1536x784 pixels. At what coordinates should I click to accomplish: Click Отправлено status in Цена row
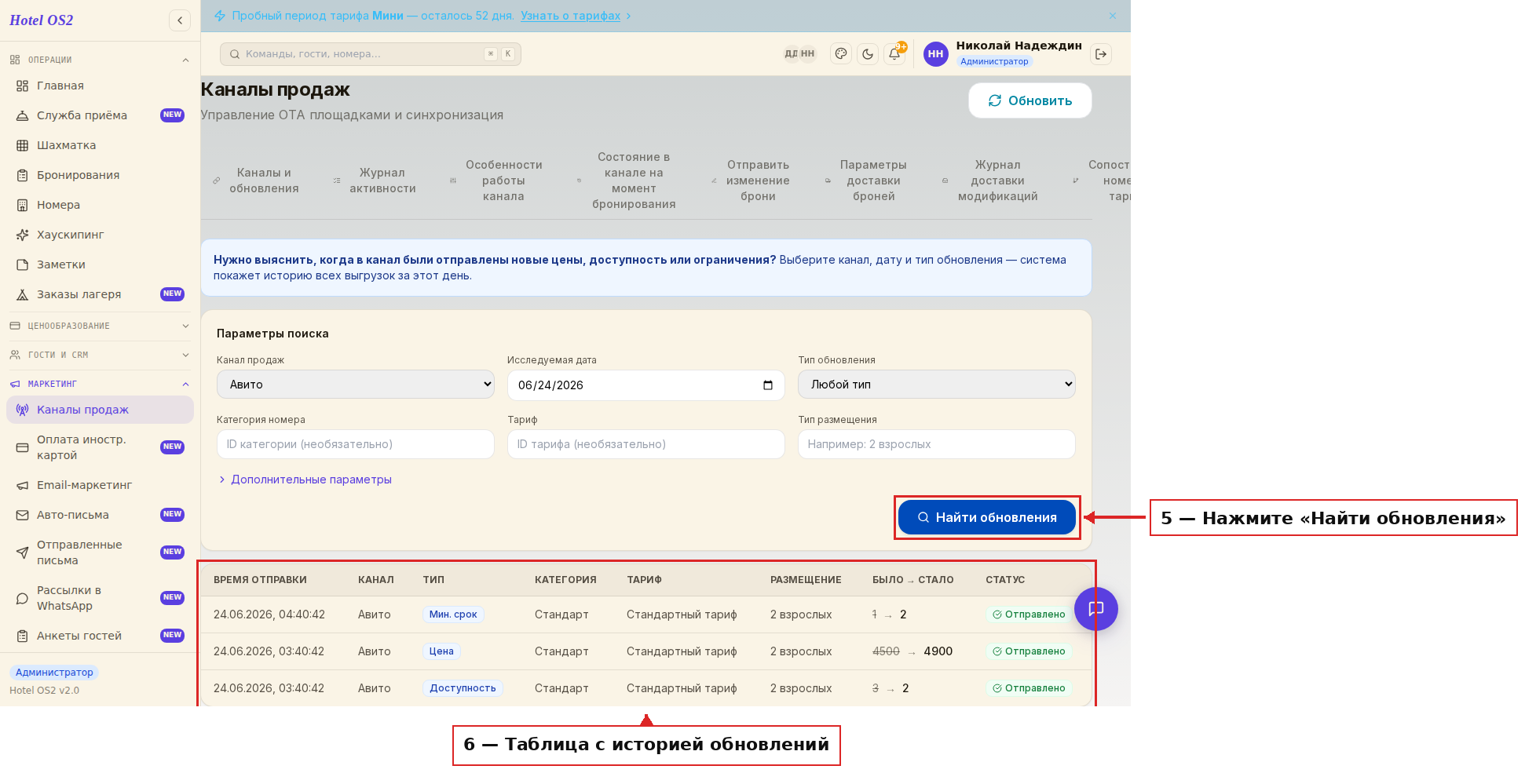[1029, 651]
